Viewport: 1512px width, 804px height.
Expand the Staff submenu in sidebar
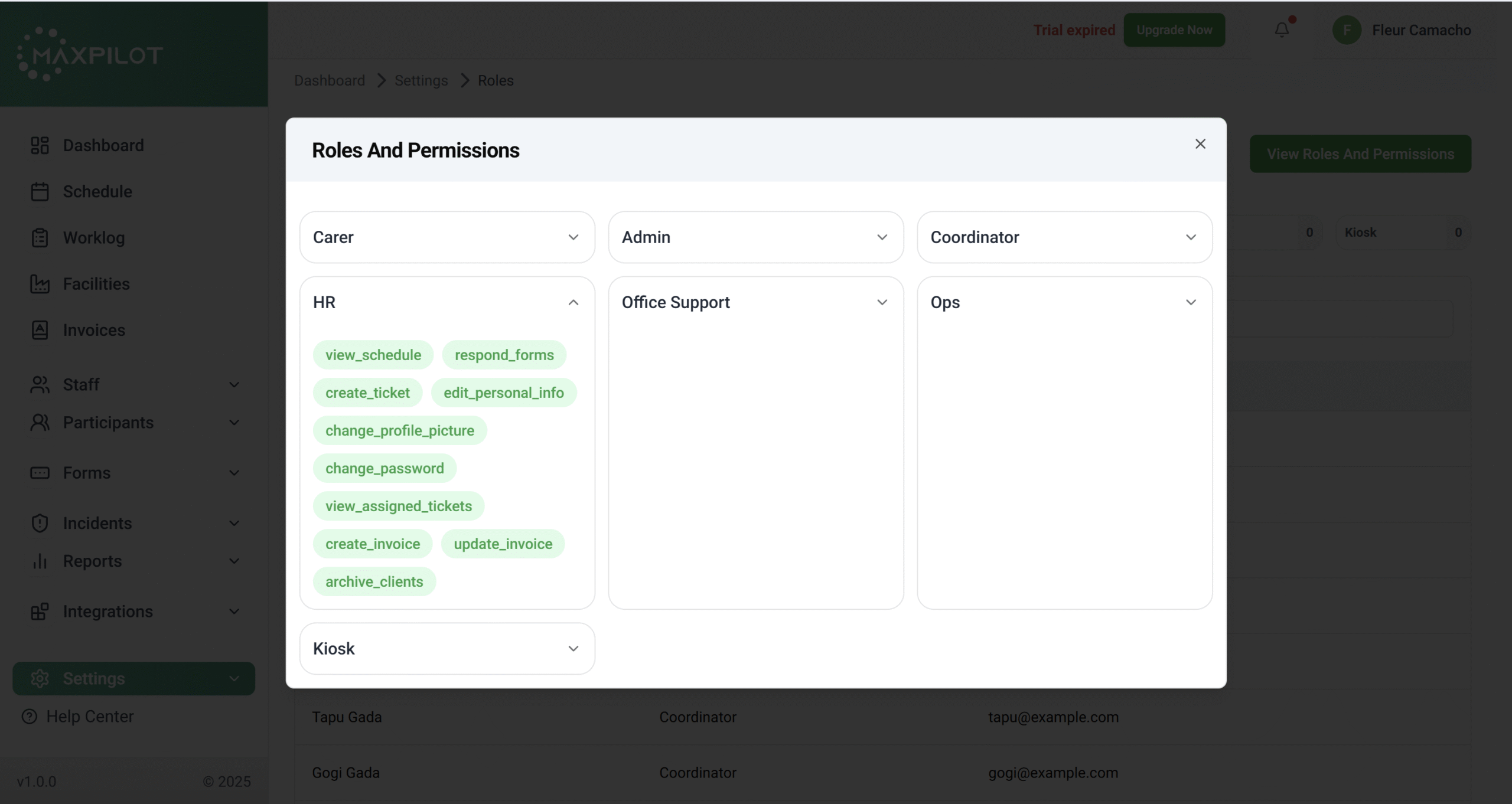pyautogui.click(x=234, y=385)
